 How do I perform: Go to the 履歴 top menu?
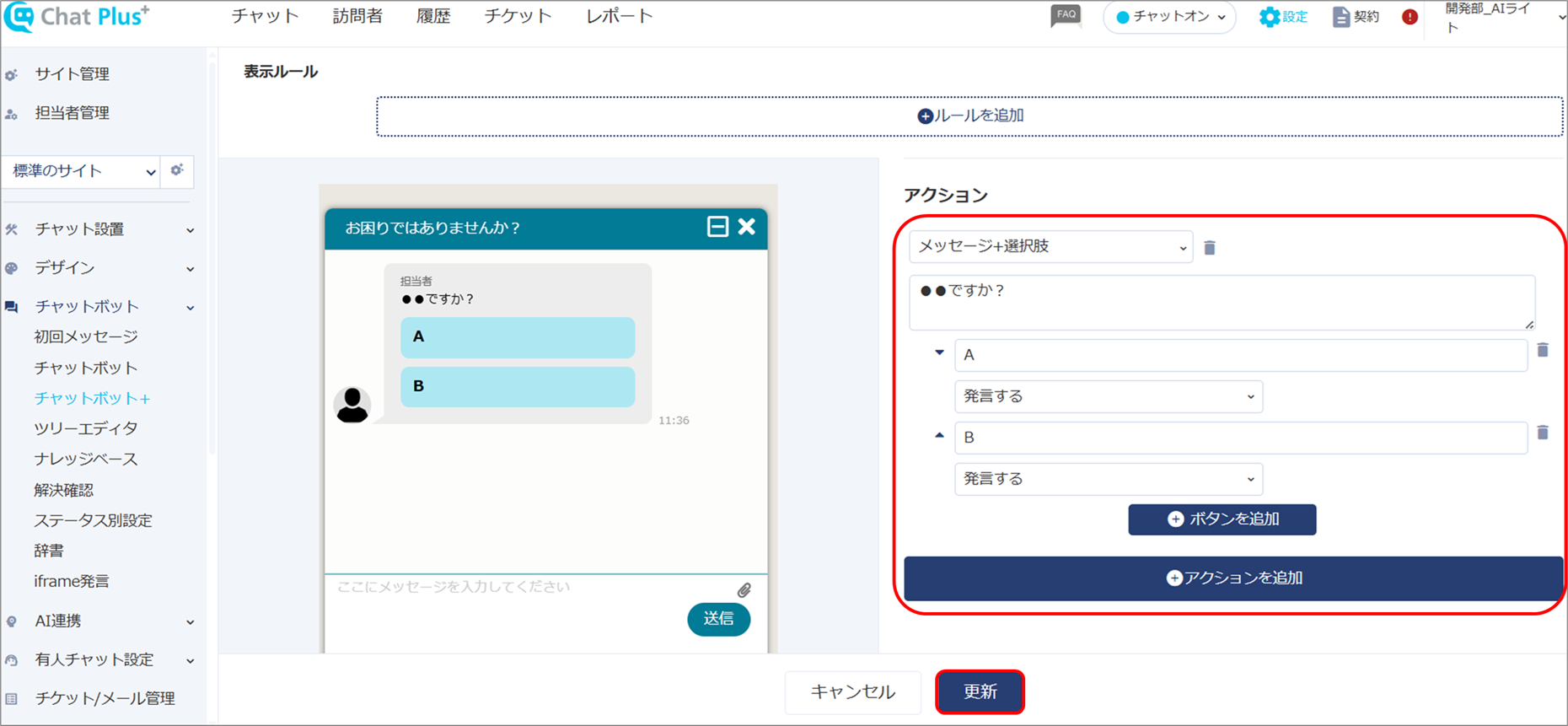coord(433,17)
